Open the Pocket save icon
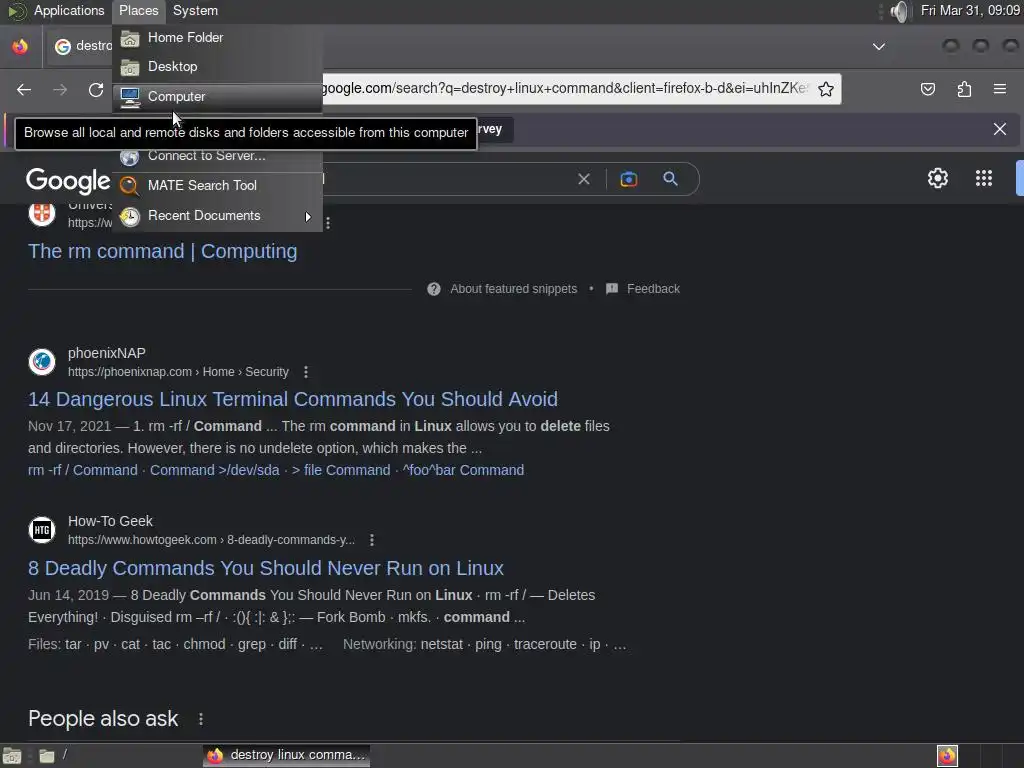Viewport: 1024px width, 768px height. [927, 89]
